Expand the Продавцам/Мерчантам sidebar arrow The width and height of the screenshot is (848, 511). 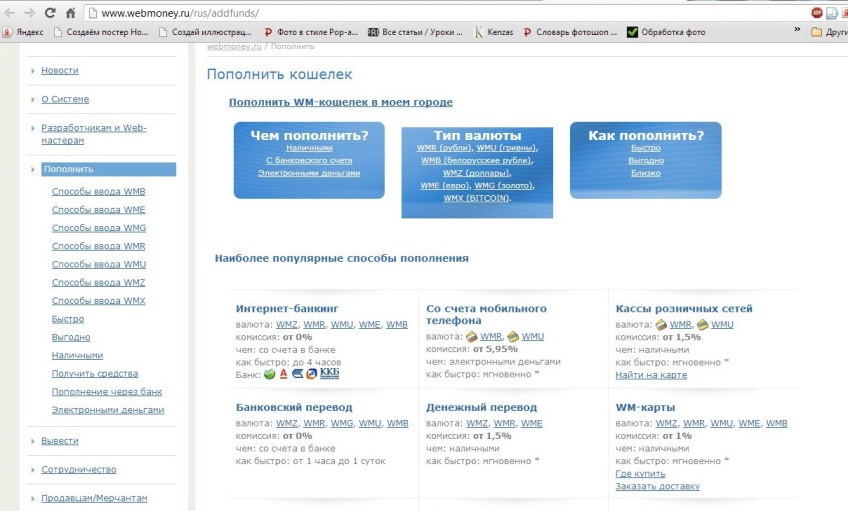[x=33, y=499]
